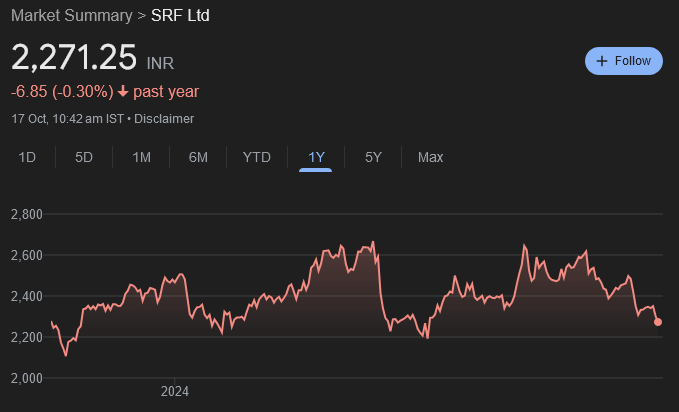The height and width of the screenshot is (412, 679).
Task: Switch to the 5D time range tab
Action: pos(84,157)
